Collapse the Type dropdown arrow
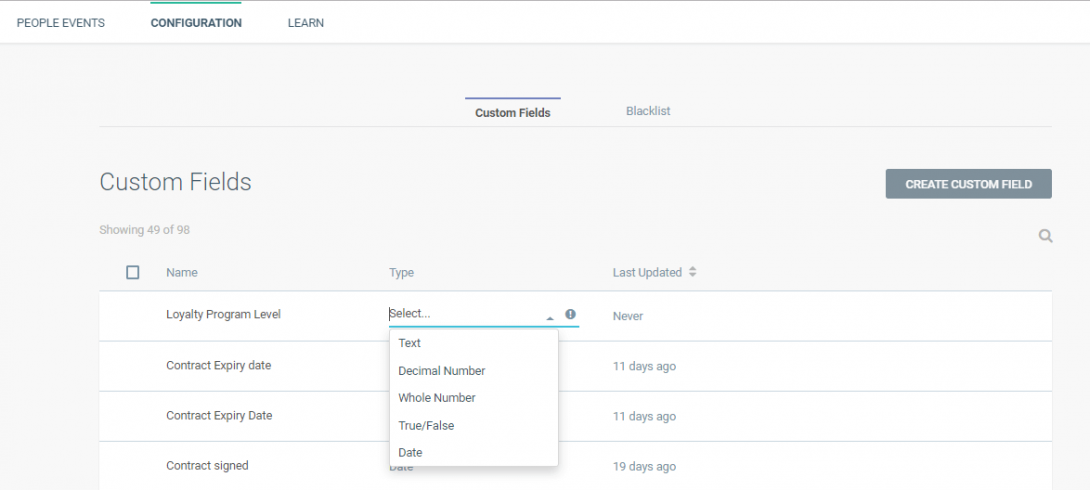Screen dimensions: 1090x490 (x=550, y=318)
